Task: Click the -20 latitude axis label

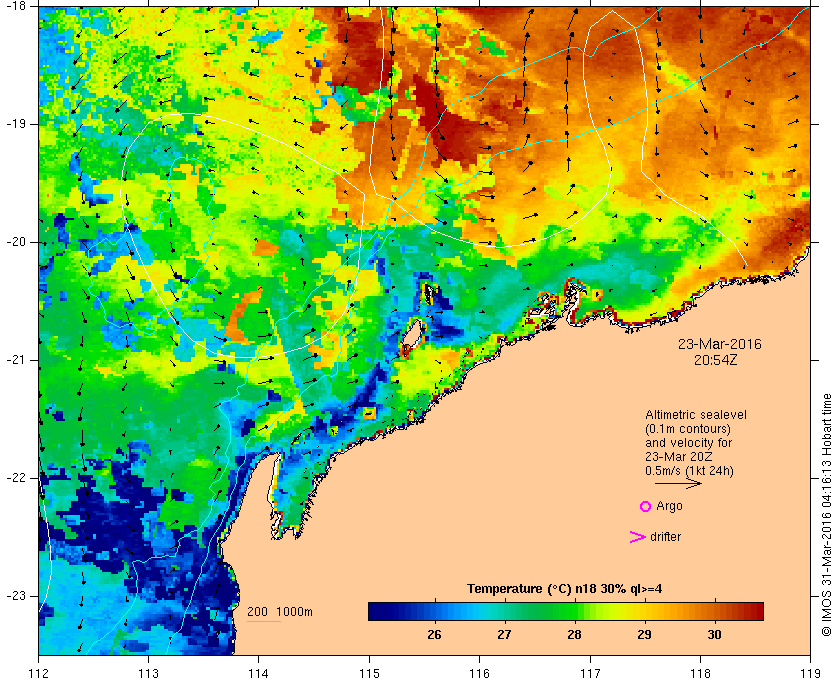Action: [x=17, y=242]
